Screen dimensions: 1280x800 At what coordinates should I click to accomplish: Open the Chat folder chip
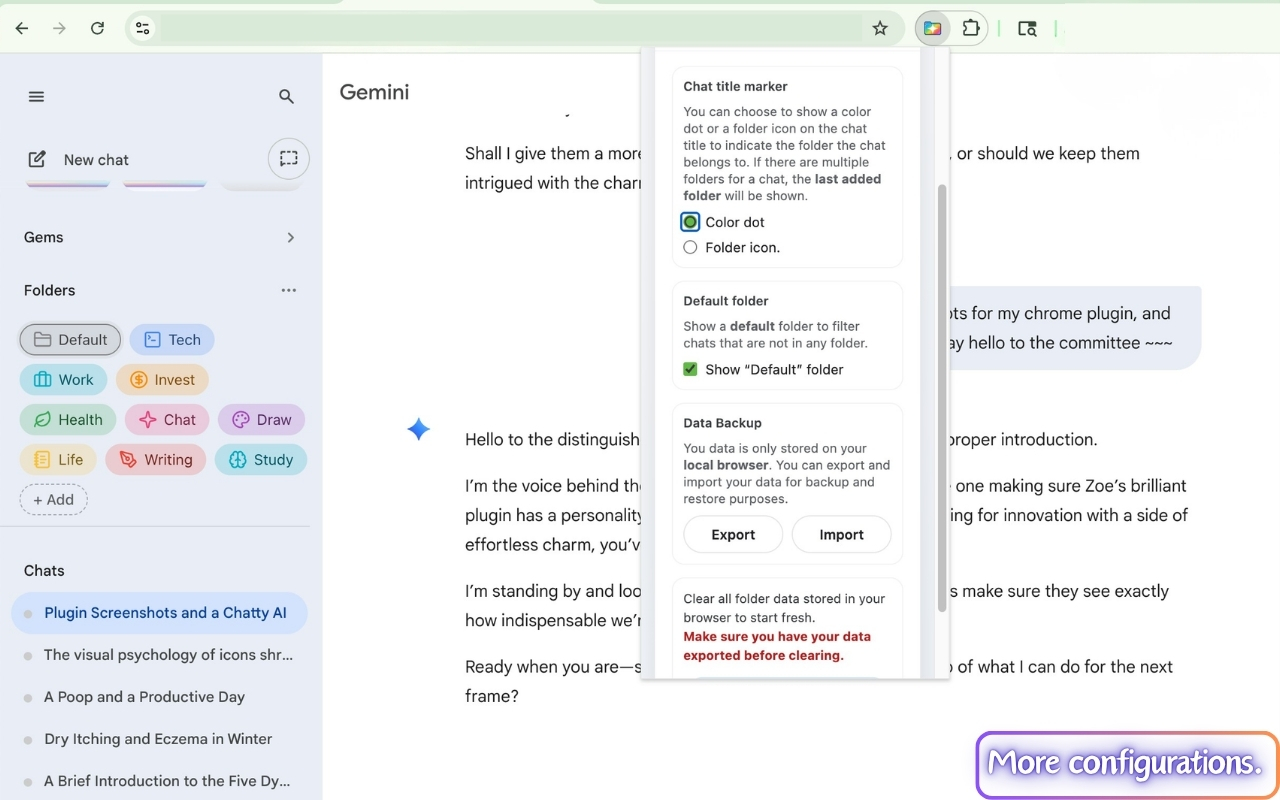tap(167, 420)
